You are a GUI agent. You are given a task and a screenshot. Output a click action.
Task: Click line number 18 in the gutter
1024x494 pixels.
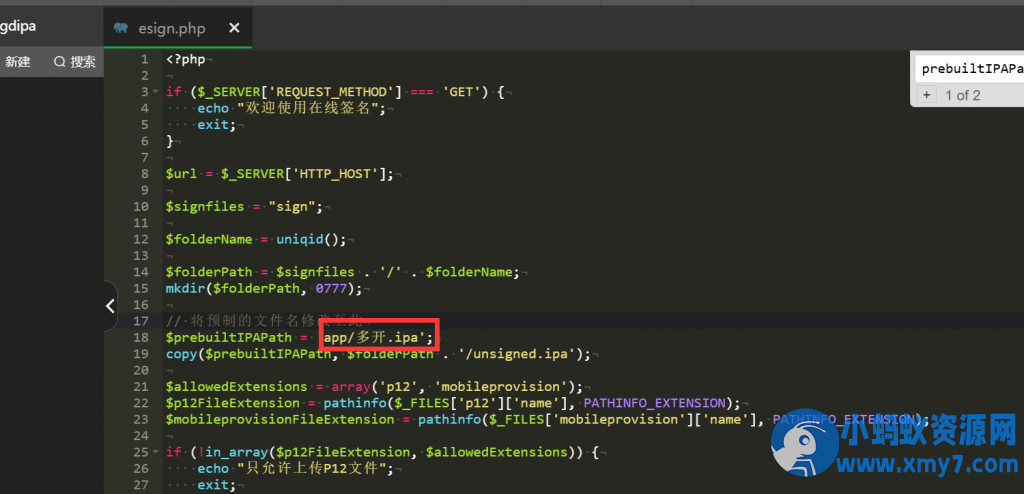pos(143,338)
